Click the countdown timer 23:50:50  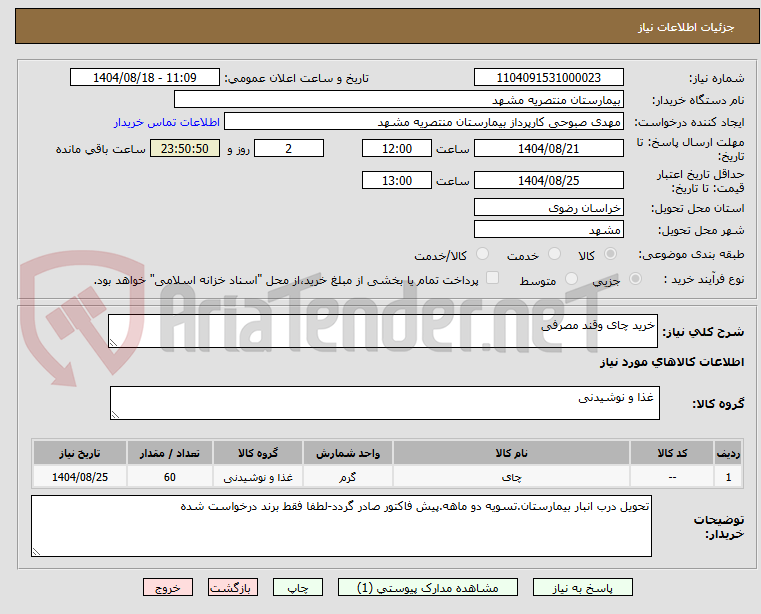pos(185,149)
